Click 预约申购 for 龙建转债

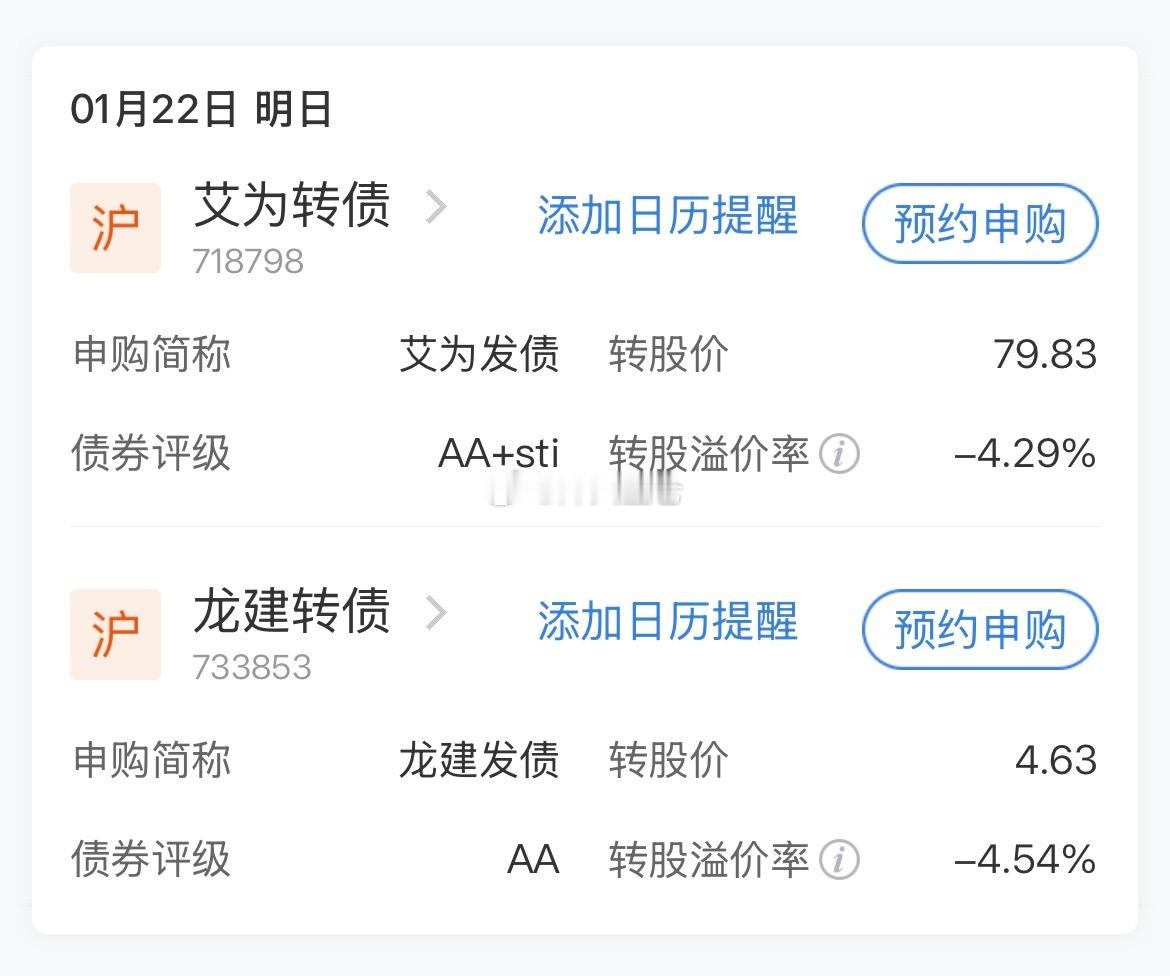tap(980, 631)
